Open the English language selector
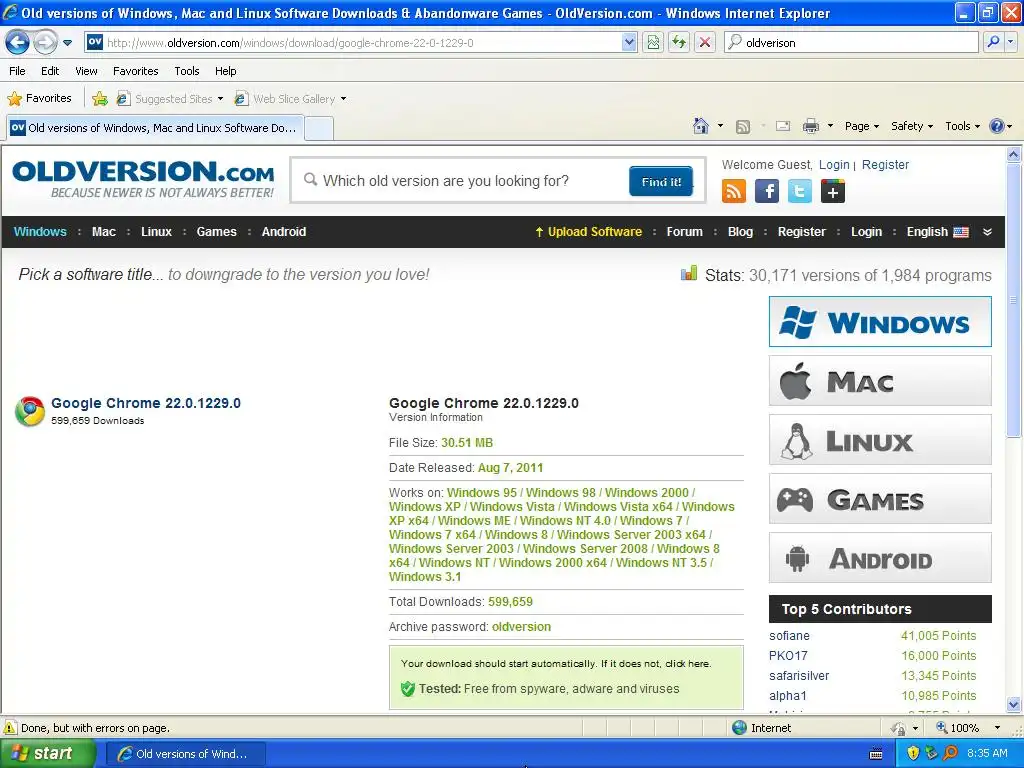The image size is (1024, 768). (937, 232)
